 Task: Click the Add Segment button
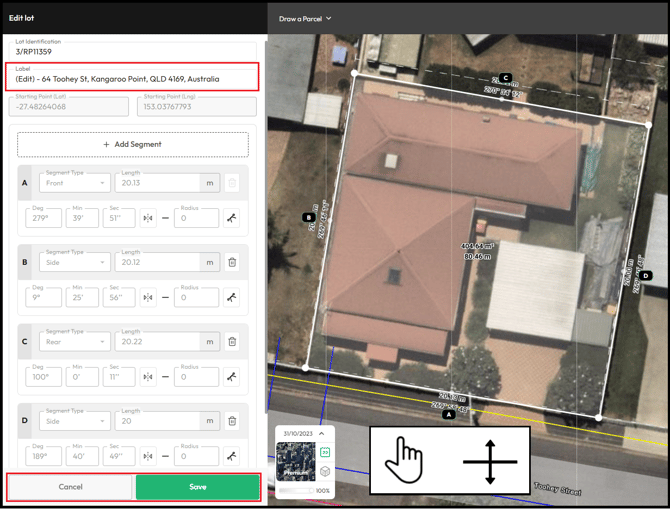[x=133, y=144]
